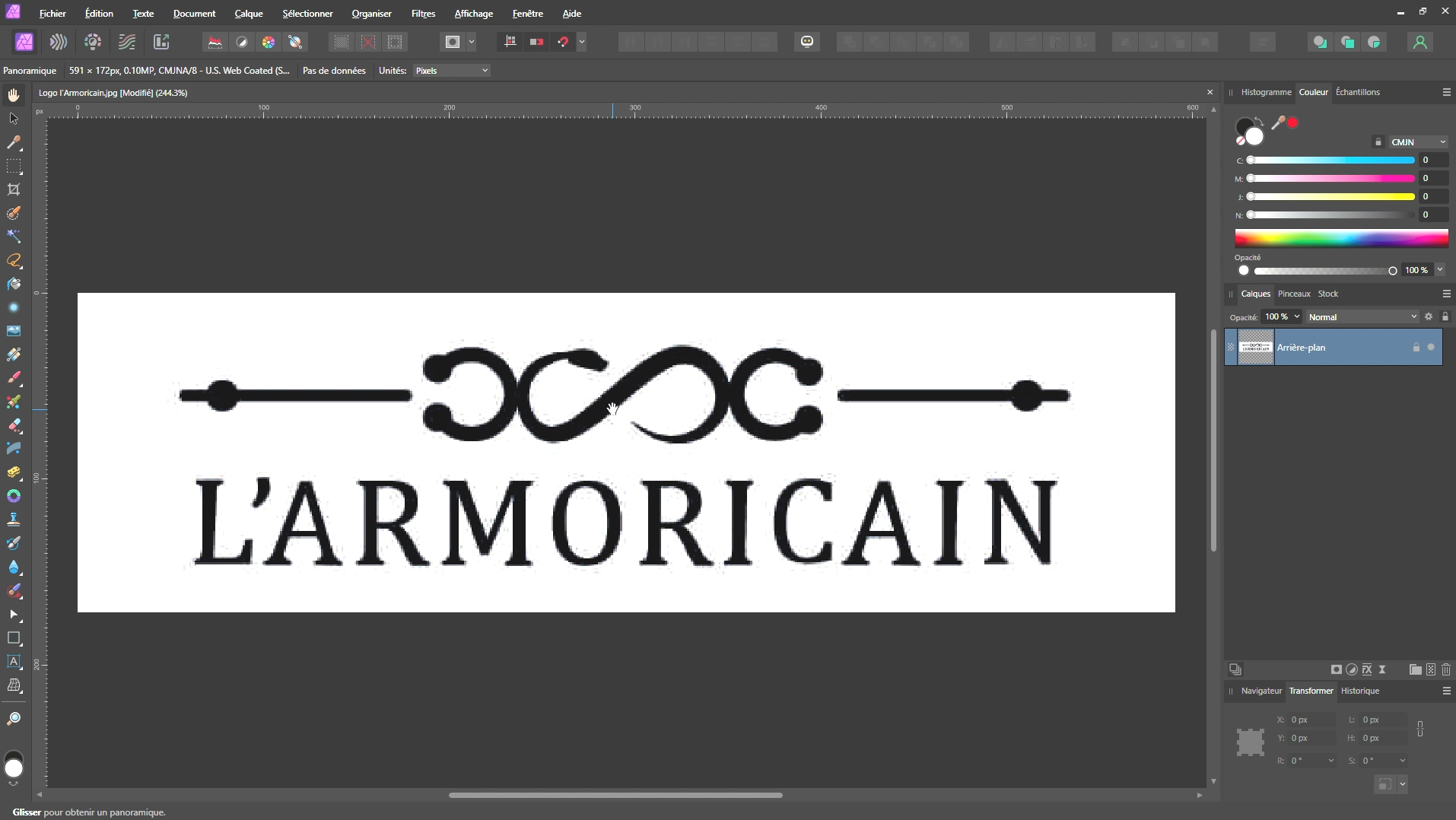Expand the CMJN color model dropdown
Viewport: 1456px width, 820px height.
1418,142
